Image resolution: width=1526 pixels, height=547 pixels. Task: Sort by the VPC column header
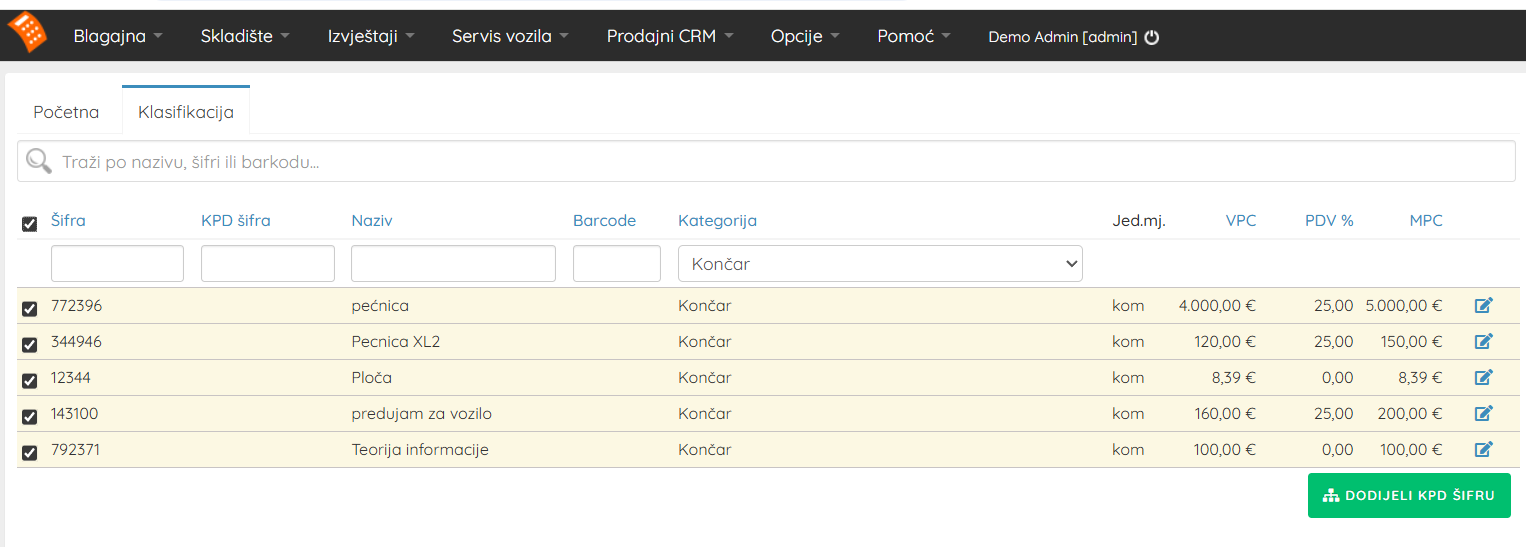1241,221
